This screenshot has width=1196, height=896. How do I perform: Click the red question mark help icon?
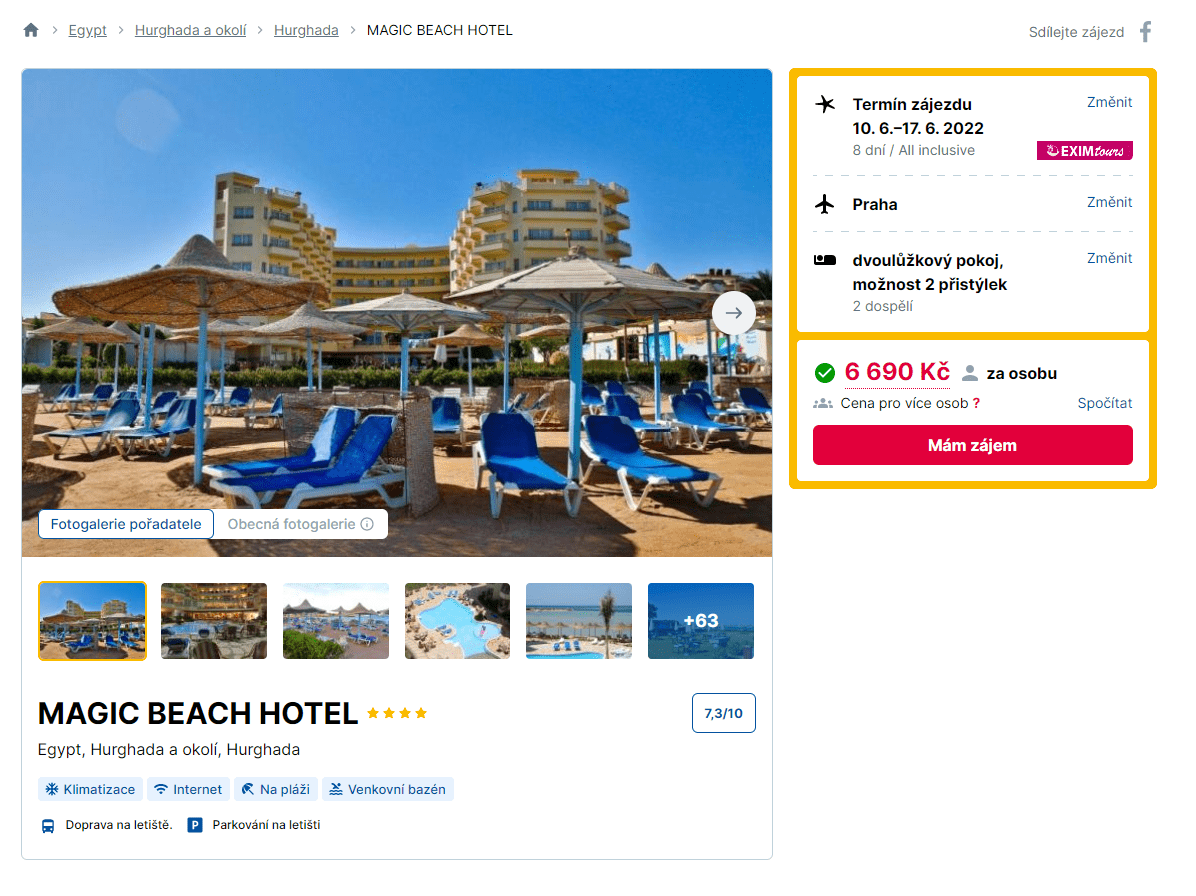(976, 403)
